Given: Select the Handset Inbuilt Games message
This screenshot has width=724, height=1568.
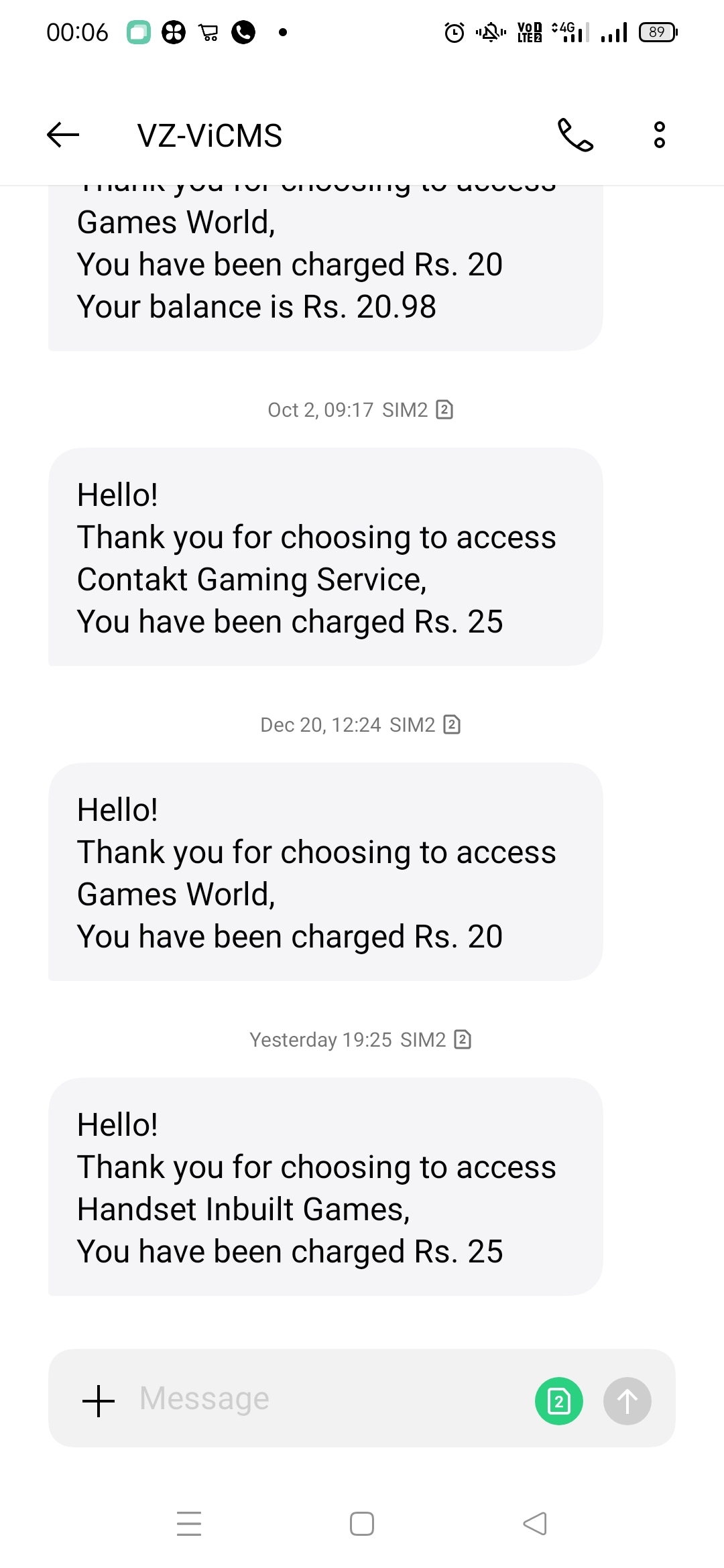Looking at the screenshot, I should click(x=325, y=1187).
